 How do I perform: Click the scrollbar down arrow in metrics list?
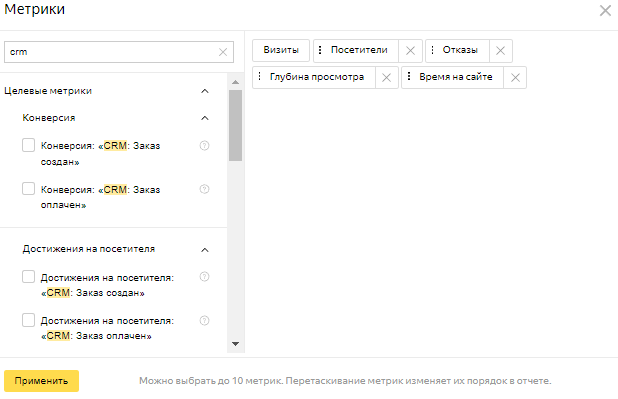(236, 344)
